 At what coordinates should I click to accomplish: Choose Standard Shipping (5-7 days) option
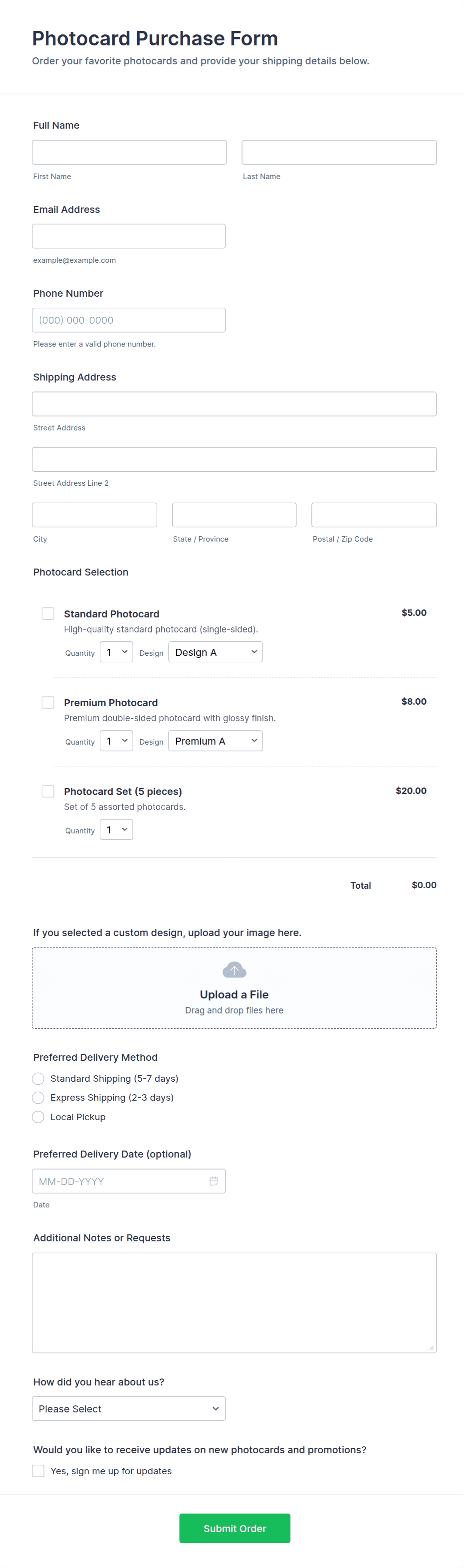[38, 1079]
